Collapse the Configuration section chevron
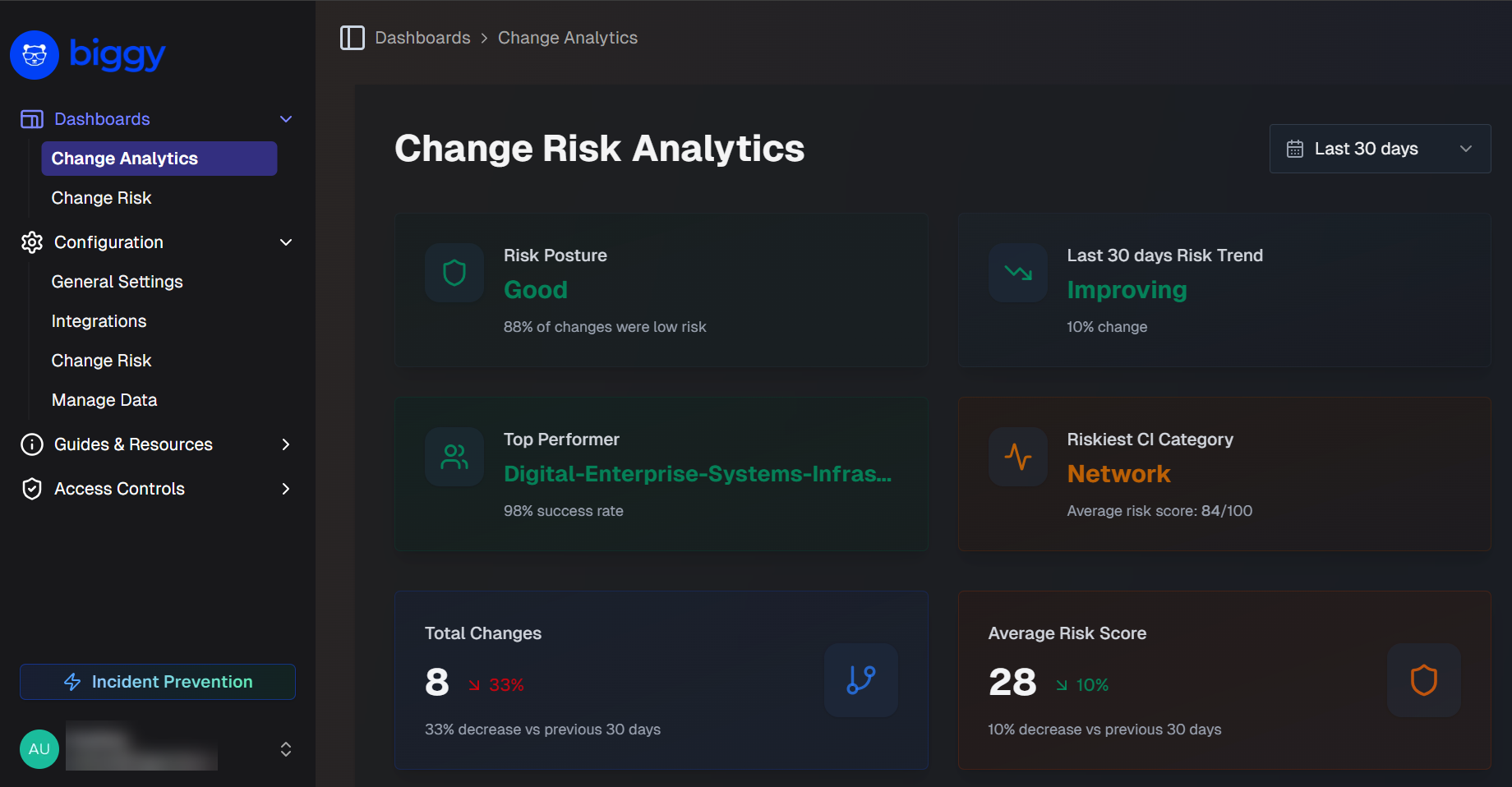Viewport: 1512px width, 787px height. click(285, 242)
